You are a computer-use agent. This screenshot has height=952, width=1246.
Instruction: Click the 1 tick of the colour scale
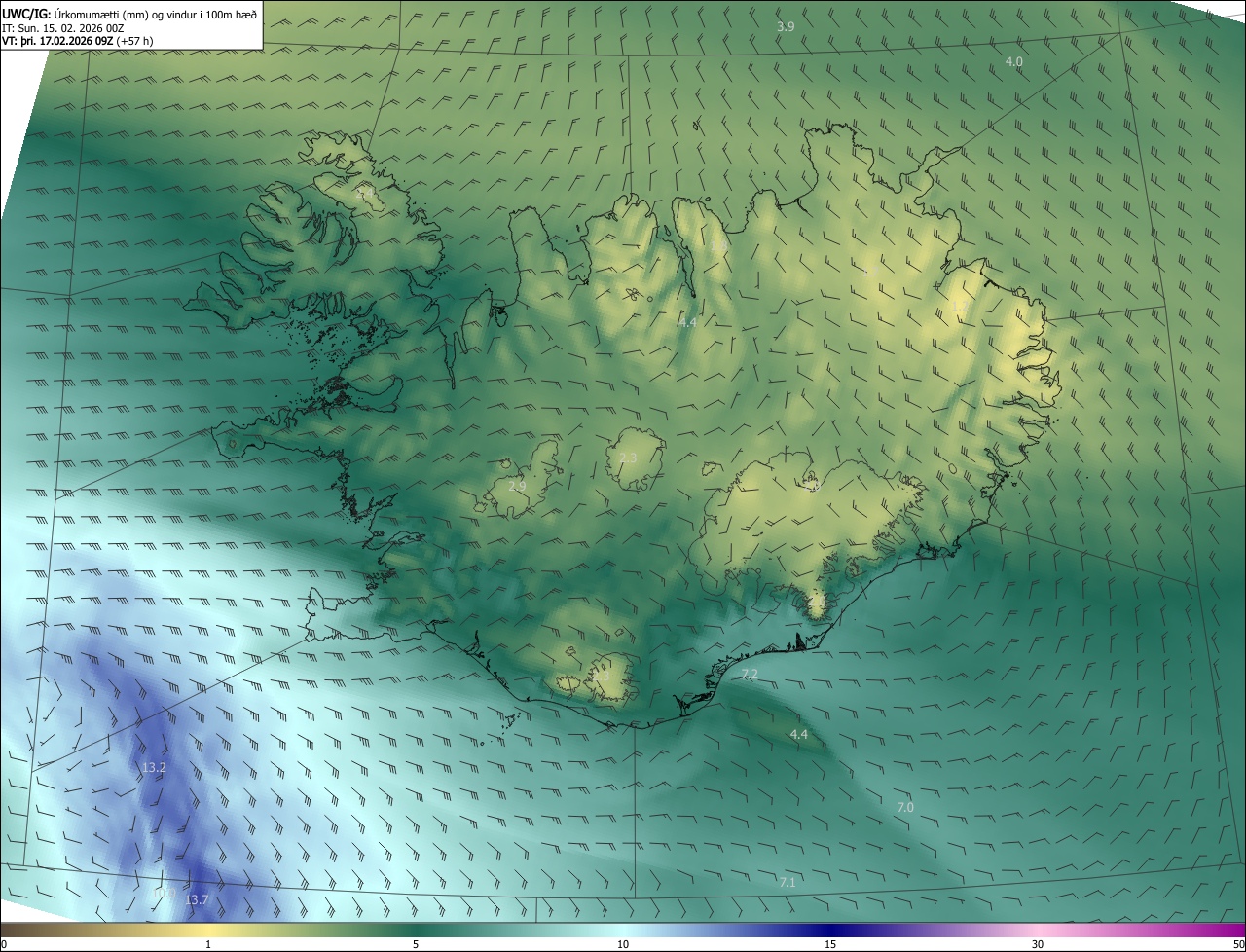[x=208, y=945]
